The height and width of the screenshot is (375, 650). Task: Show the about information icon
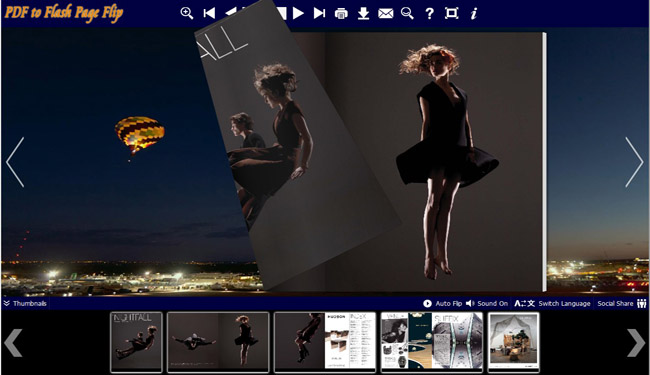click(473, 13)
